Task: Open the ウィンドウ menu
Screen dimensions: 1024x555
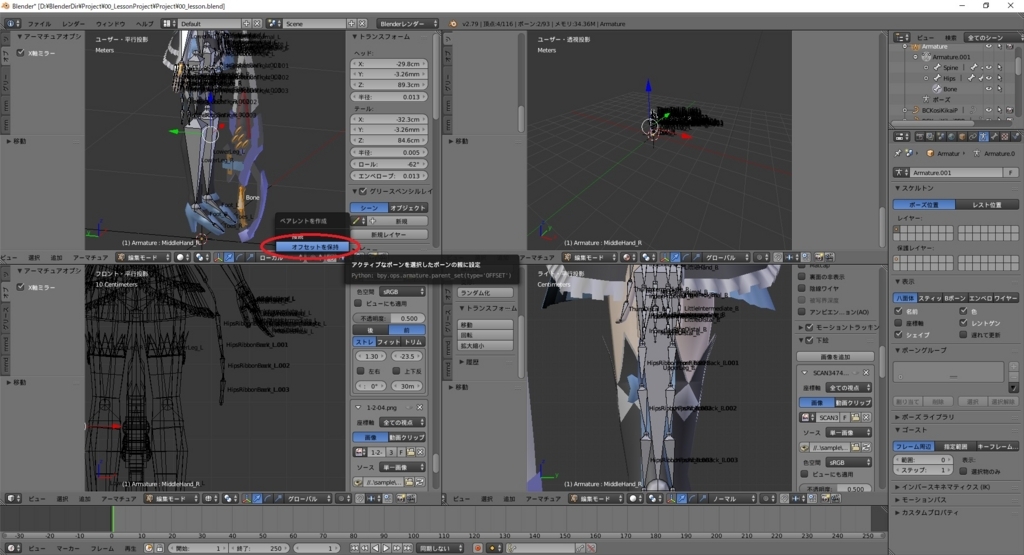Action: (110, 24)
